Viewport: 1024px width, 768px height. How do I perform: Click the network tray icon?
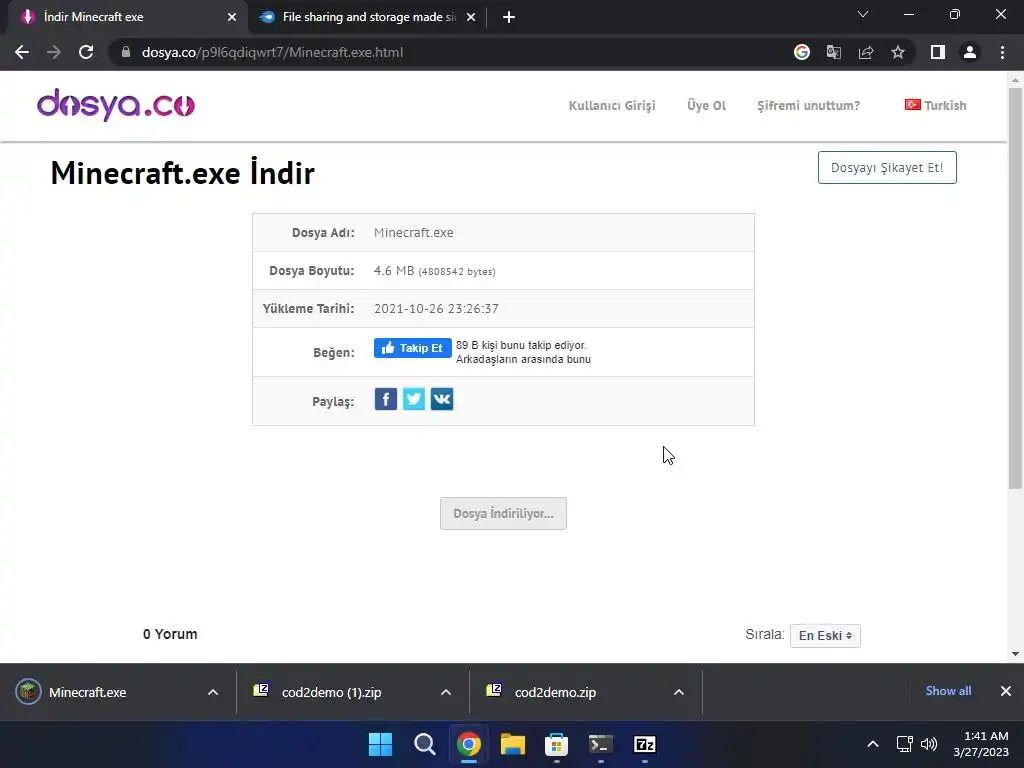[x=904, y=744]
